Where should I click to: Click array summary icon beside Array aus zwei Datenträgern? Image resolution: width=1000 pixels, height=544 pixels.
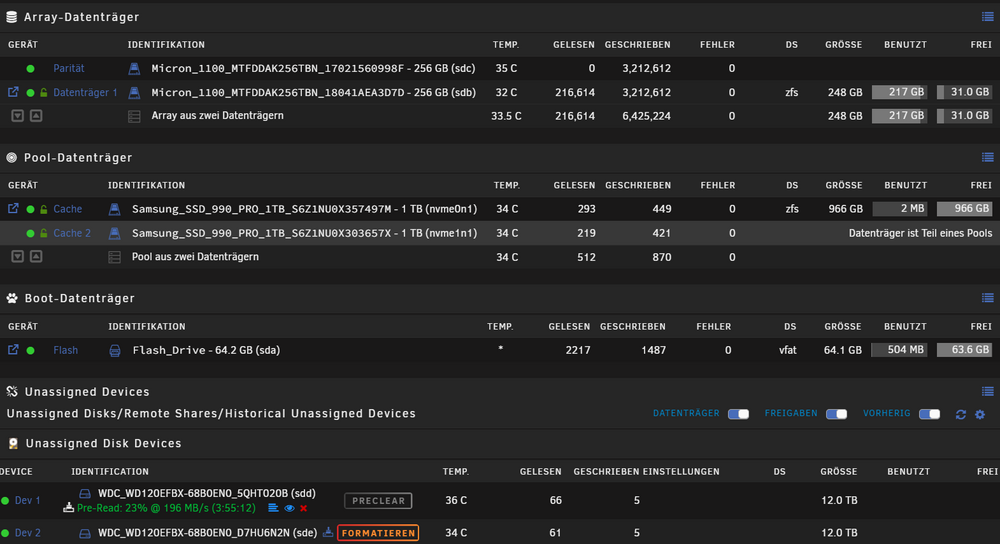coord(134,116)
